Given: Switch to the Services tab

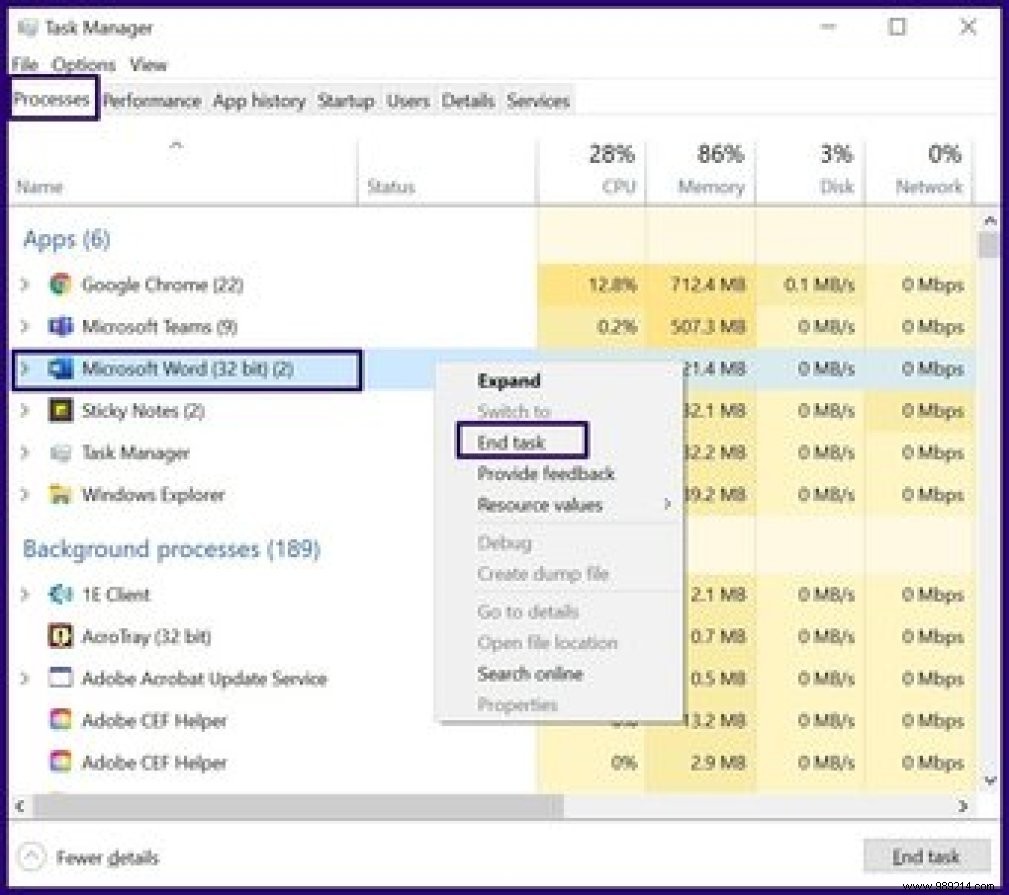Looking at the screenshot, I should tap(538, 101).
